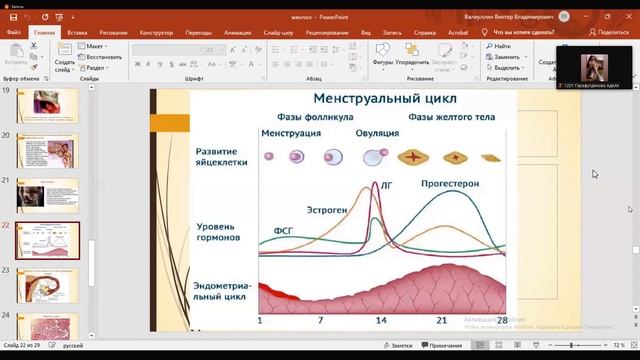Open the Выделить select dropdown

click(504, 68)
